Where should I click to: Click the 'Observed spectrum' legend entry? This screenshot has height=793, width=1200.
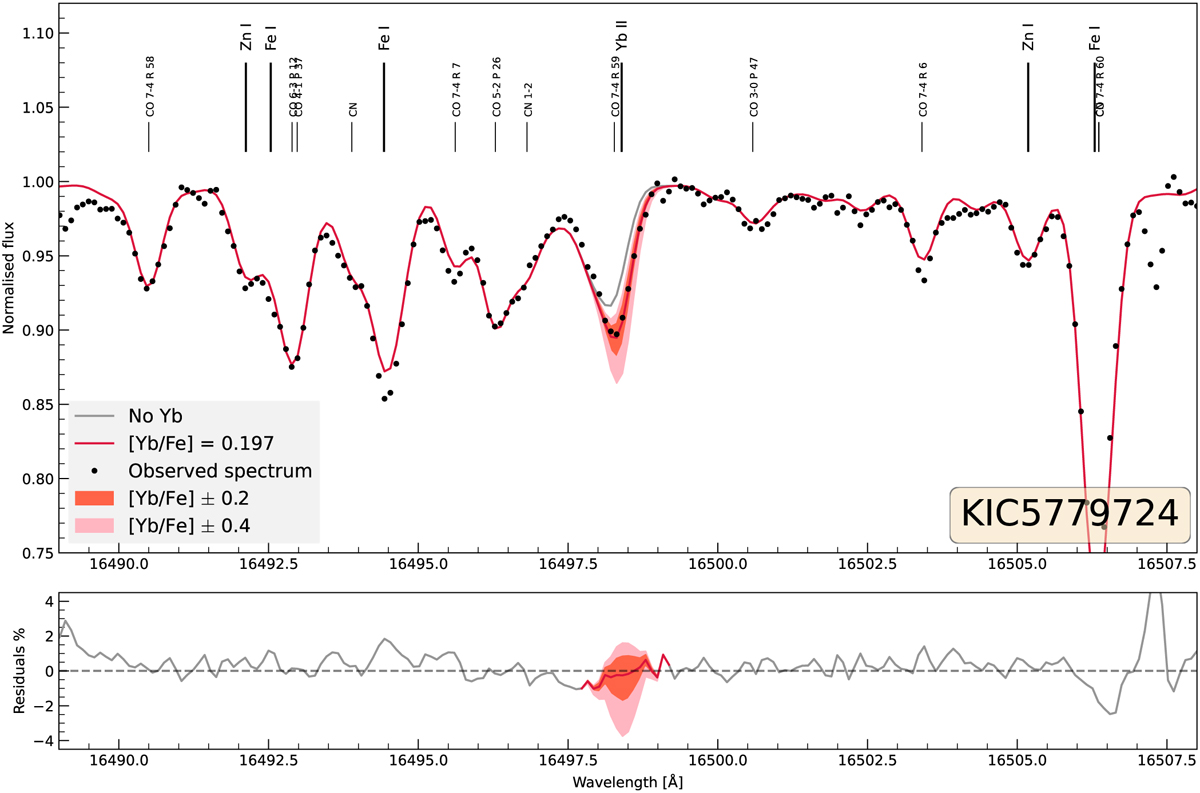220,470
